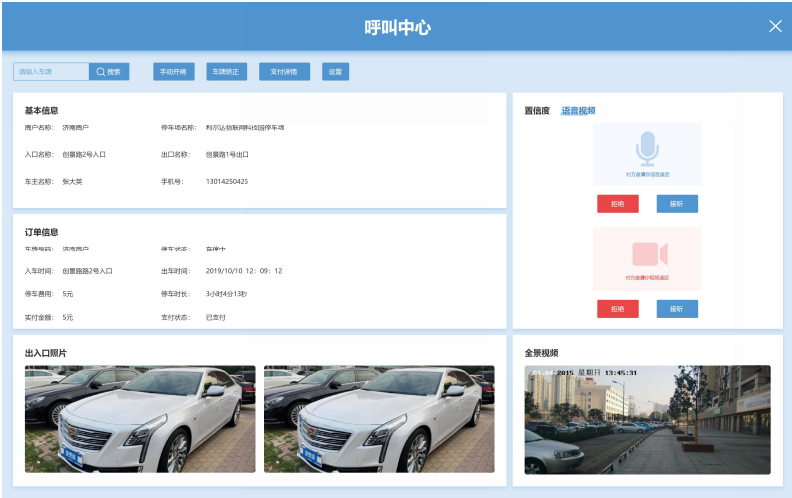Click the 搜索 search button
The image size is (792, 498).
point(109,72)
